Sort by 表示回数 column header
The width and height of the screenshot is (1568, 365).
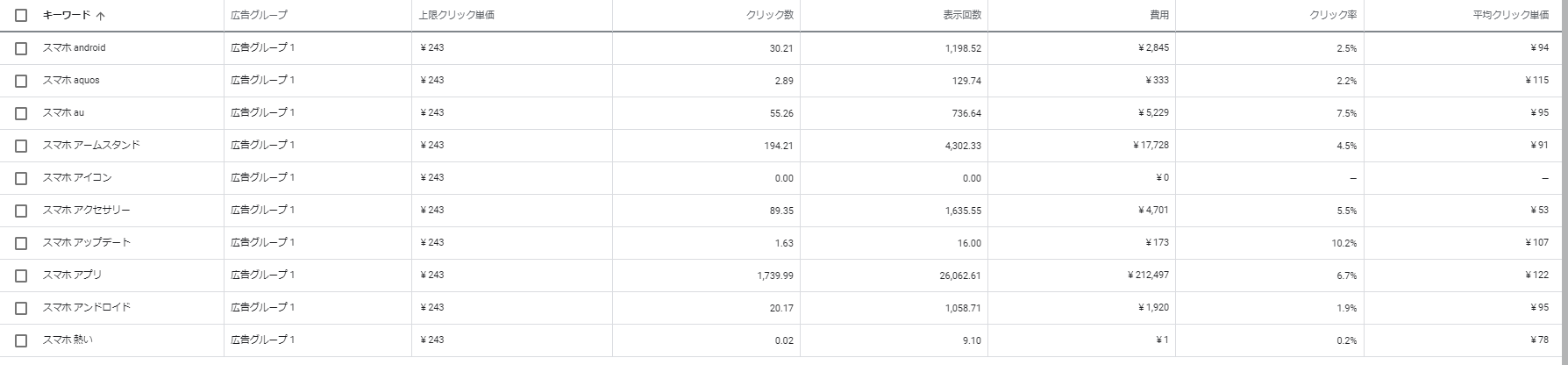[x=963, y=16]
